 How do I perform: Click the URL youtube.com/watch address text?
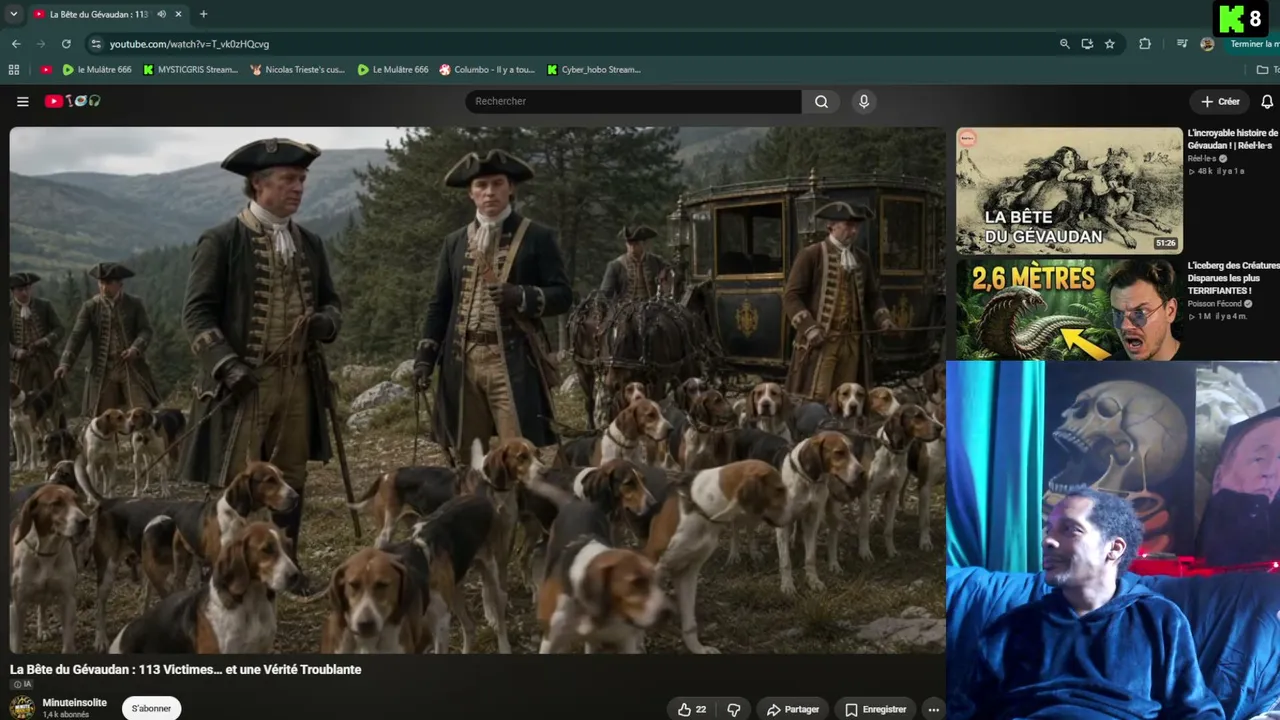[x=189, y=44]
